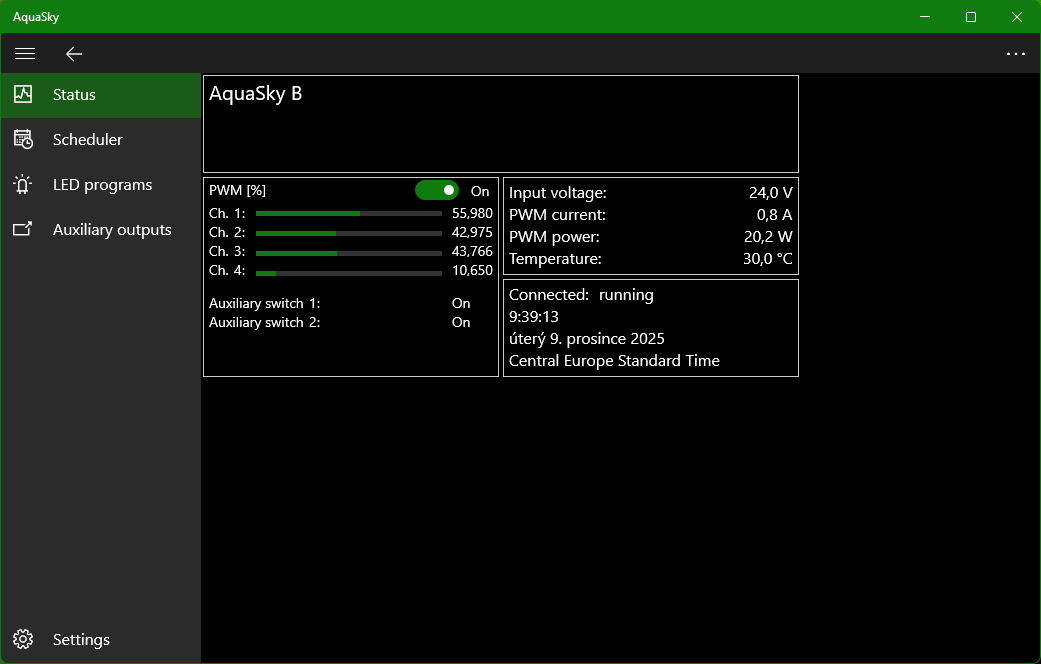Toggle the PWM On switch off

click(437, 190)
